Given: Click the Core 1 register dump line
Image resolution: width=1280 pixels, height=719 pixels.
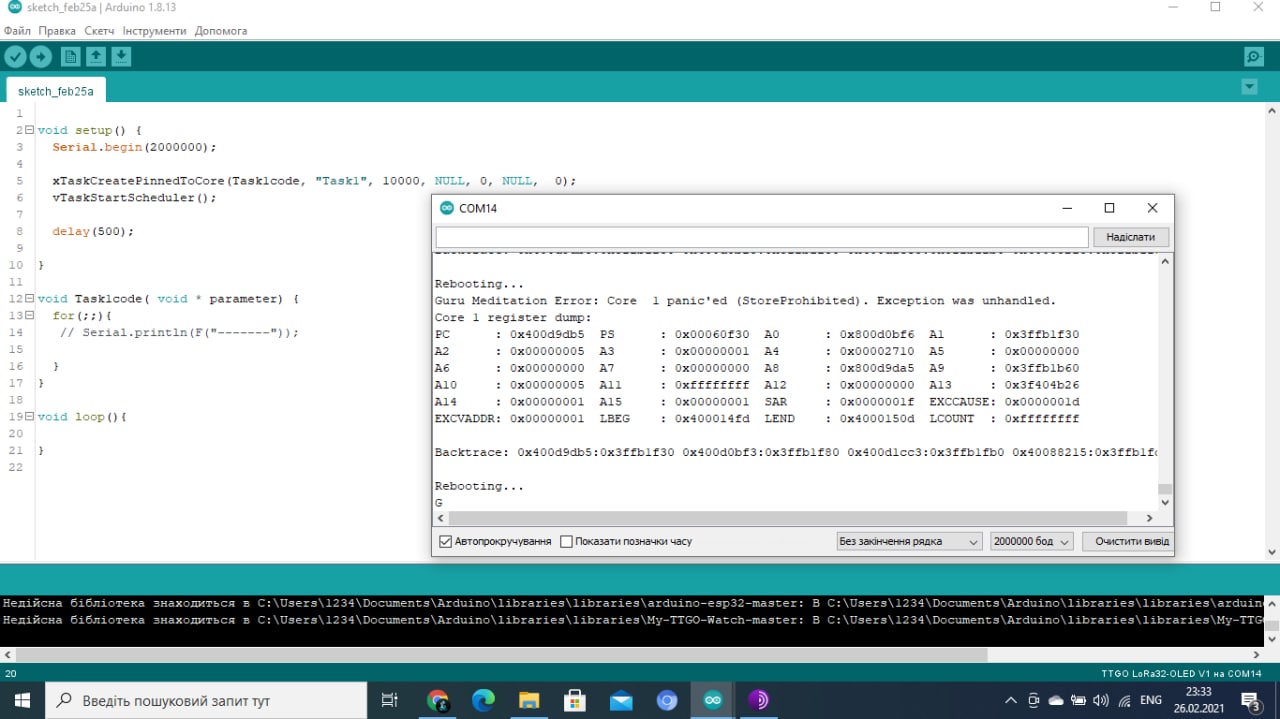Looking at the screenshot, I should point(513,318).
